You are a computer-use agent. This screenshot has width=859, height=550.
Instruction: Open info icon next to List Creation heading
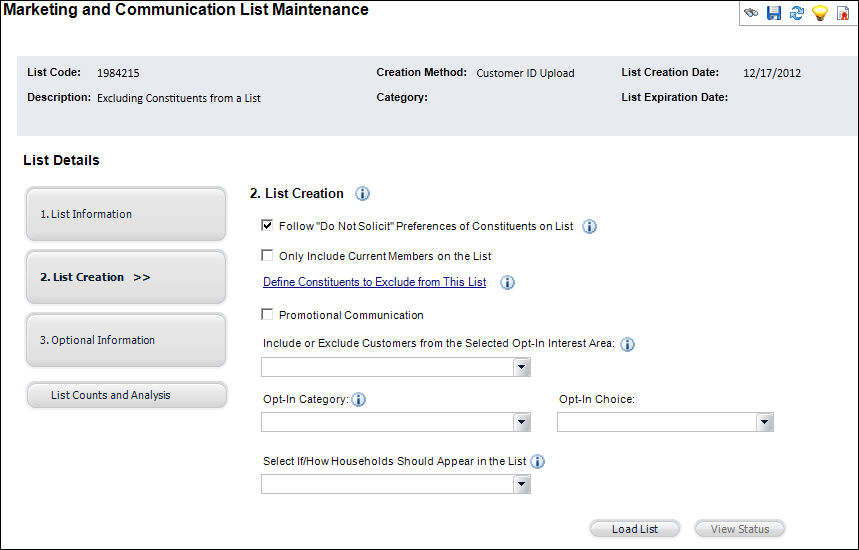[x=362, y=193]
